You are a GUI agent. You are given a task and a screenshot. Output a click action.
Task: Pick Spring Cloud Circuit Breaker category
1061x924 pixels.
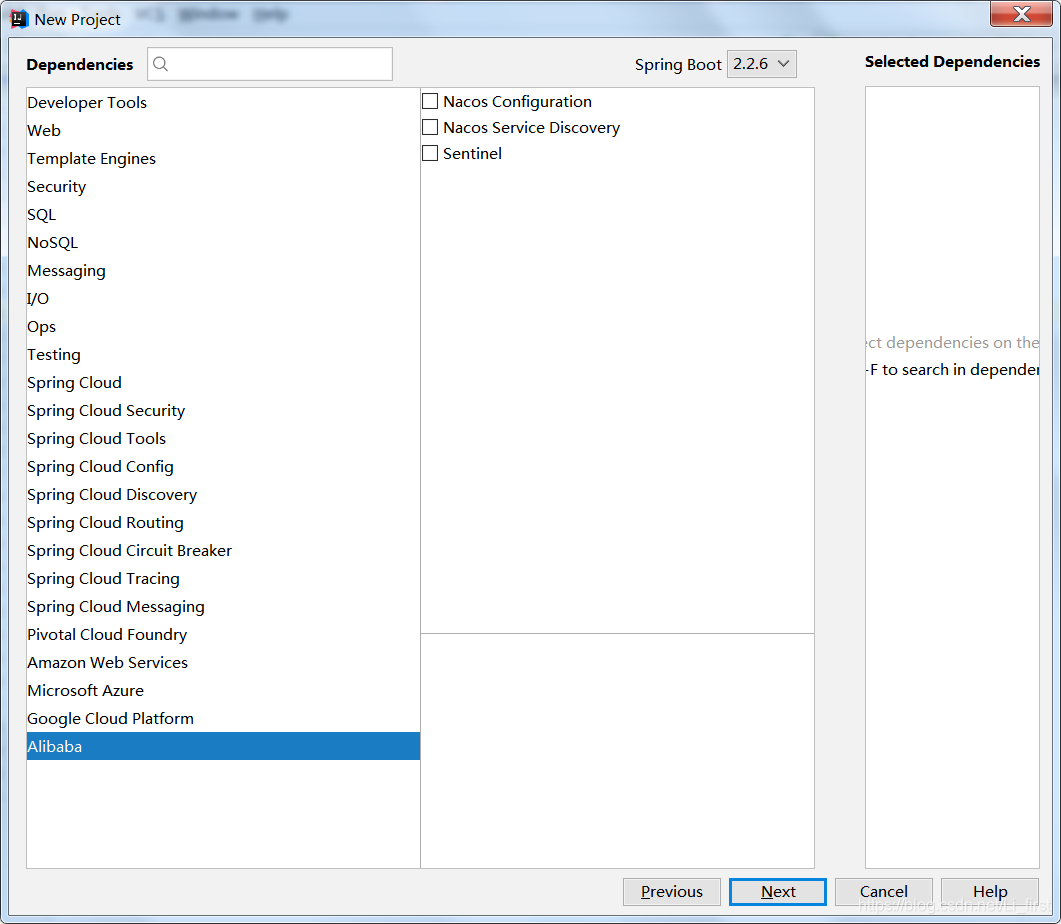coord(223,551)
